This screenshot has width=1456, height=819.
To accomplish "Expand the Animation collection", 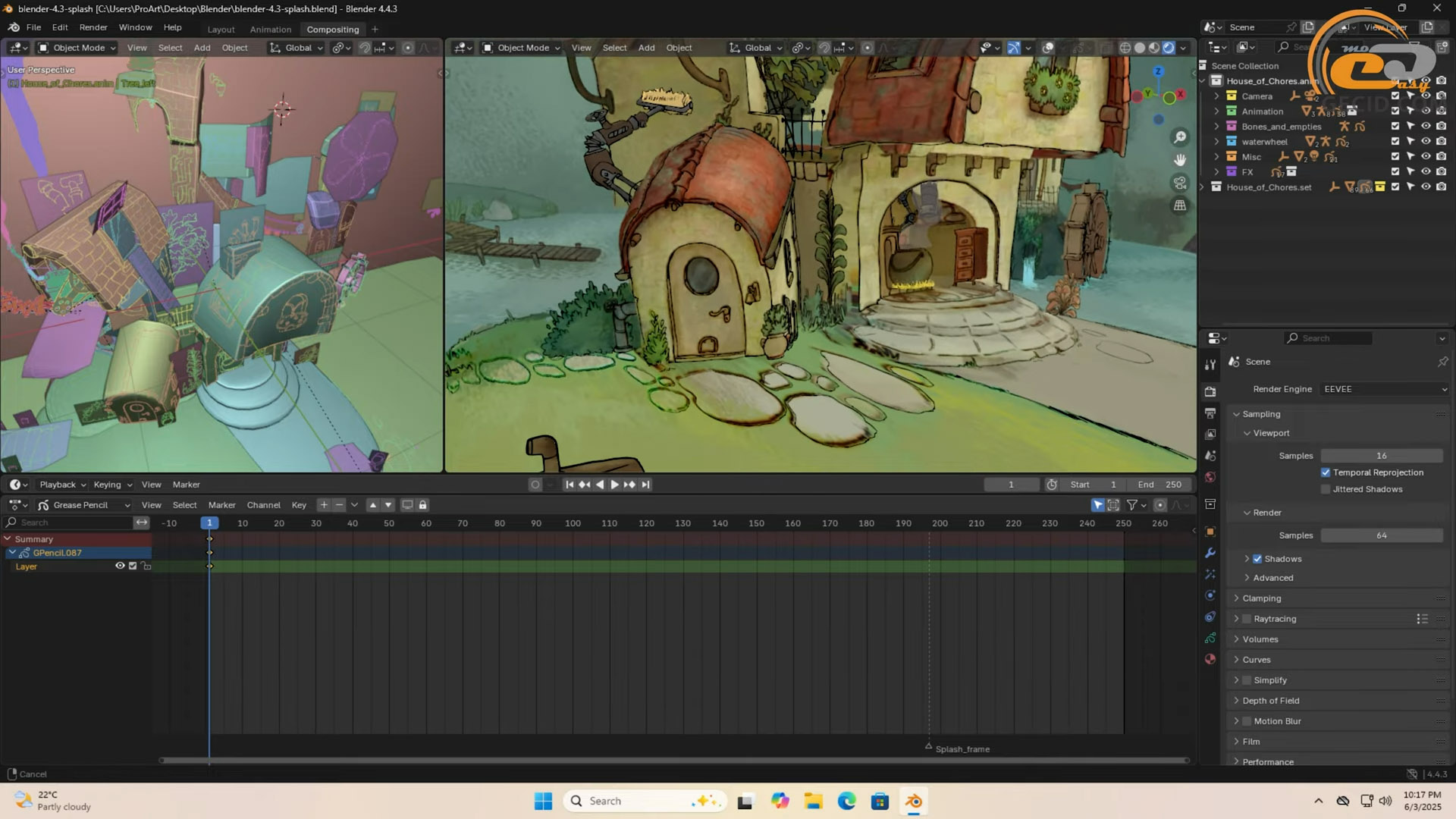I will tap(1216, 111).
